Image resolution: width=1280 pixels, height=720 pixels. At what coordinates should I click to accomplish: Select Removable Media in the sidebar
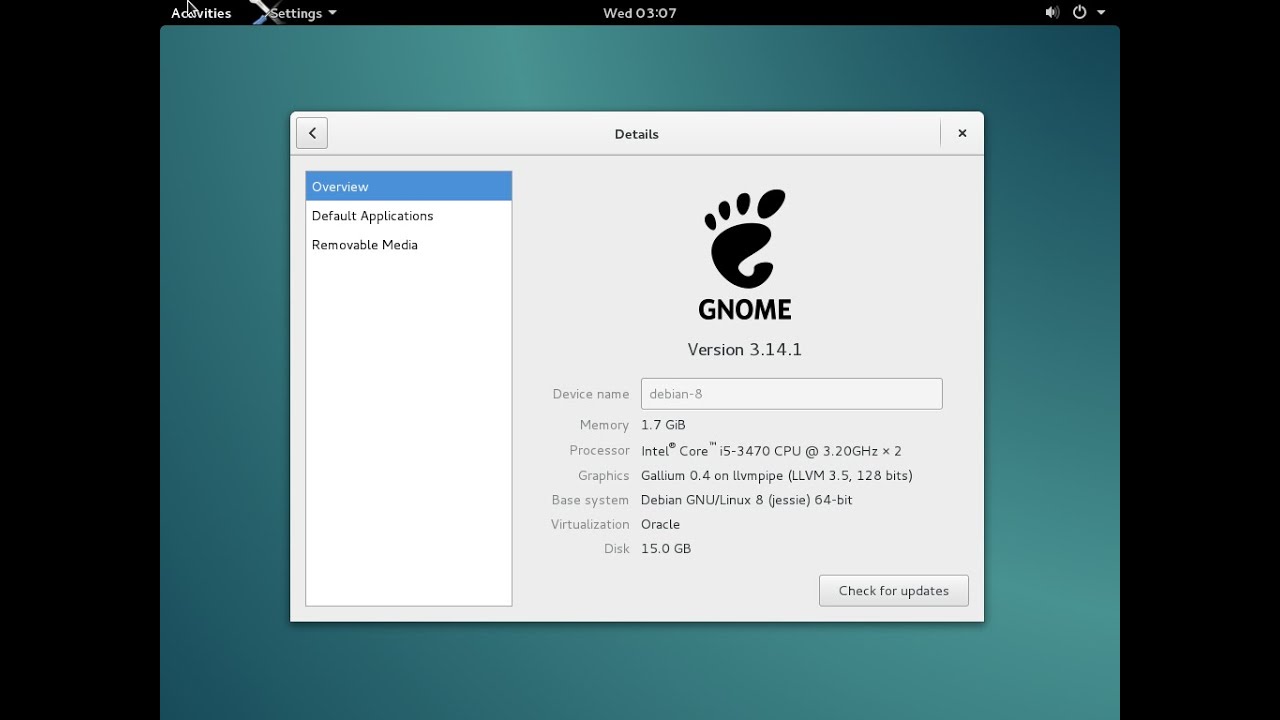coord(409,244)
